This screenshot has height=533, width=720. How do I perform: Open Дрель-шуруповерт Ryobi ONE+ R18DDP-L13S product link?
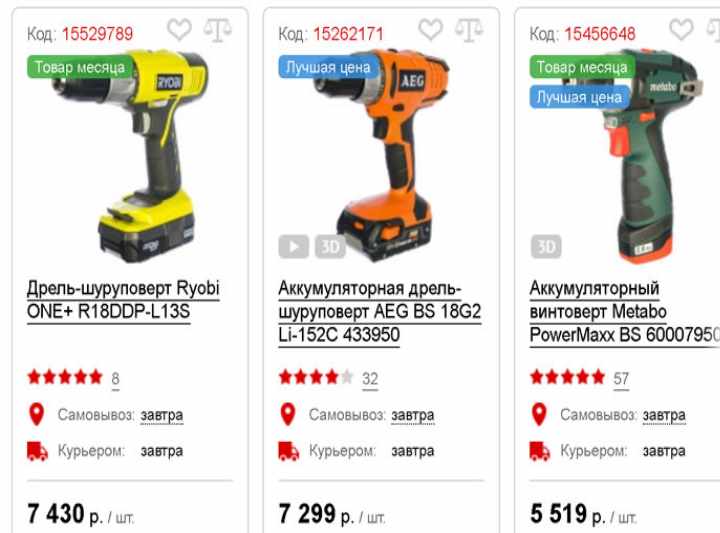(123, 300)
